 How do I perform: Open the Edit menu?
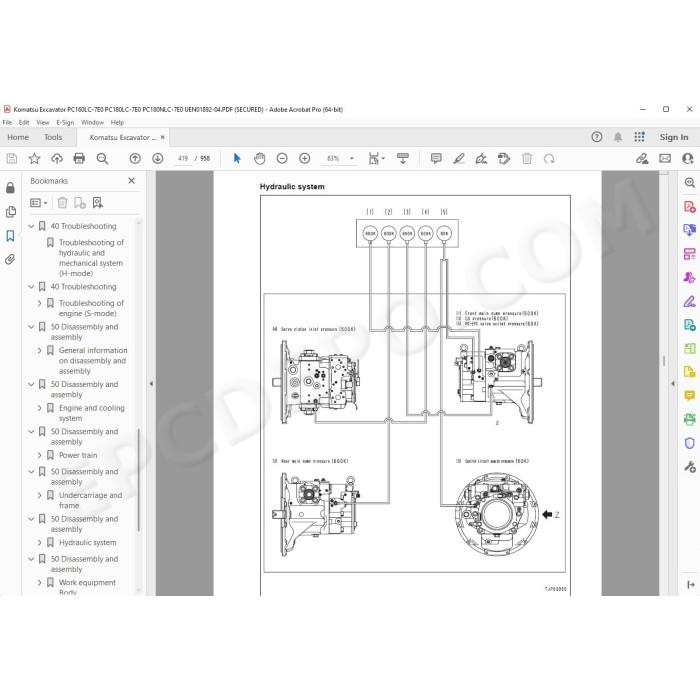[24, 122]
